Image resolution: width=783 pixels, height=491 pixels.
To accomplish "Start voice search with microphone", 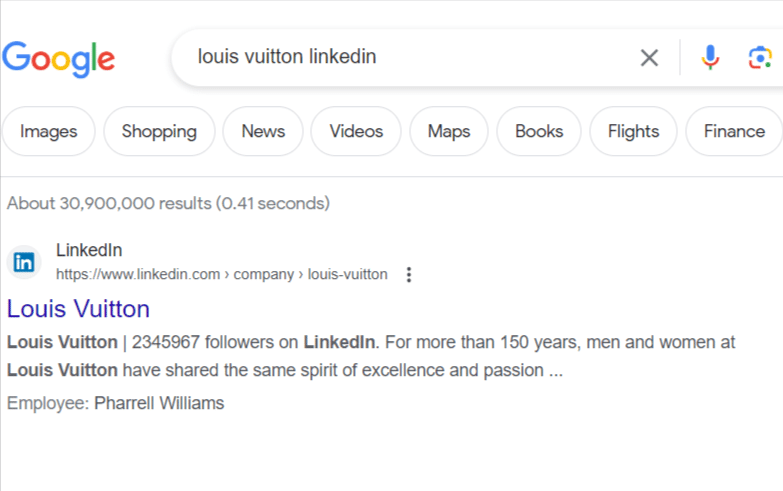I will click(710, 58).
